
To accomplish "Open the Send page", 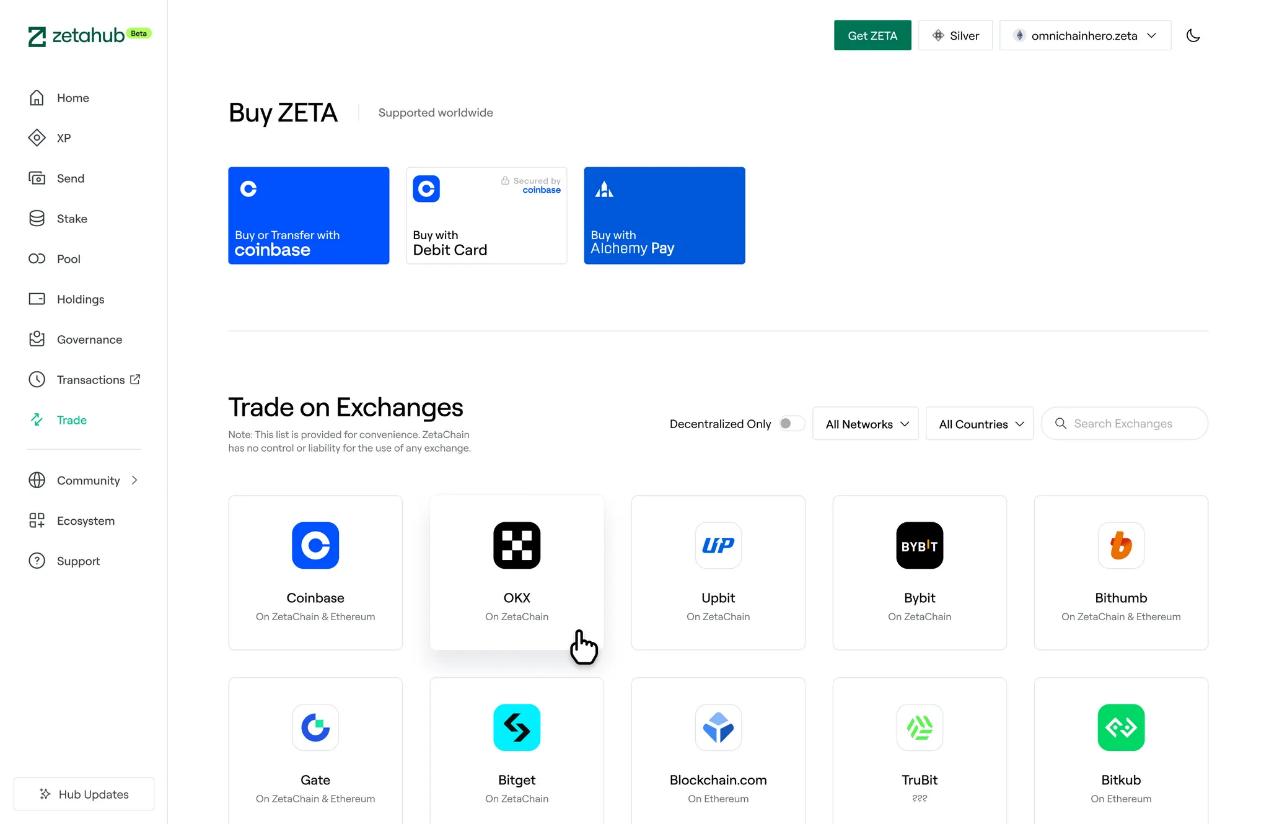I will (x=70, y=178).
